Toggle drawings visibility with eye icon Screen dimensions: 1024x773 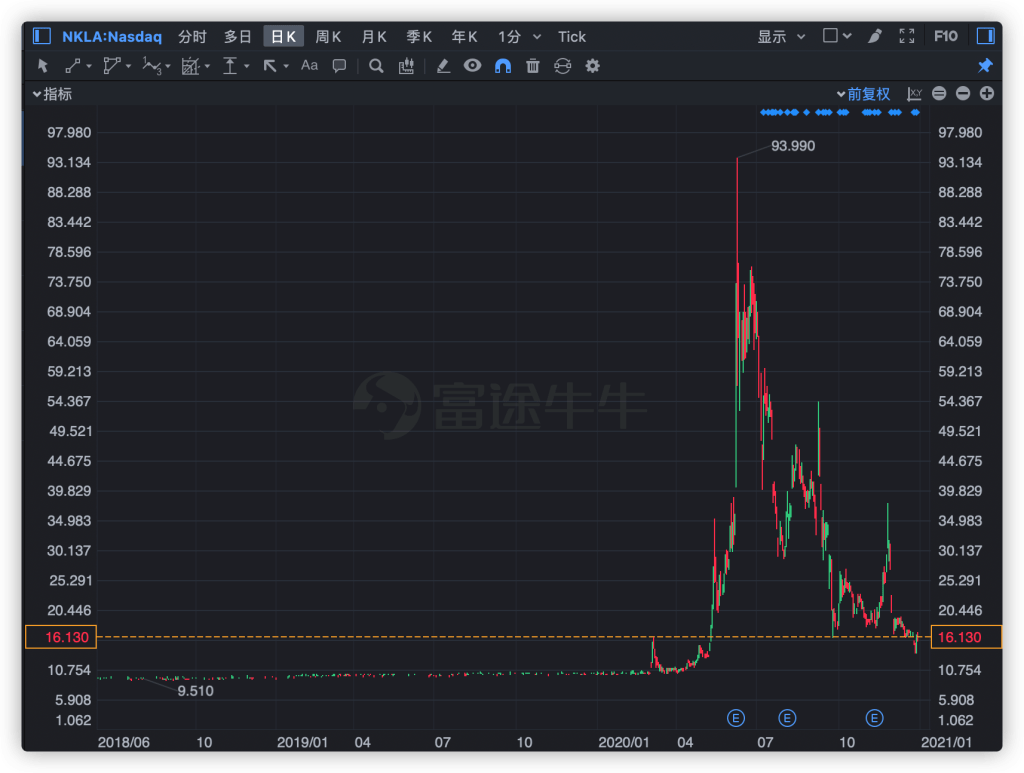pos(472,66)
